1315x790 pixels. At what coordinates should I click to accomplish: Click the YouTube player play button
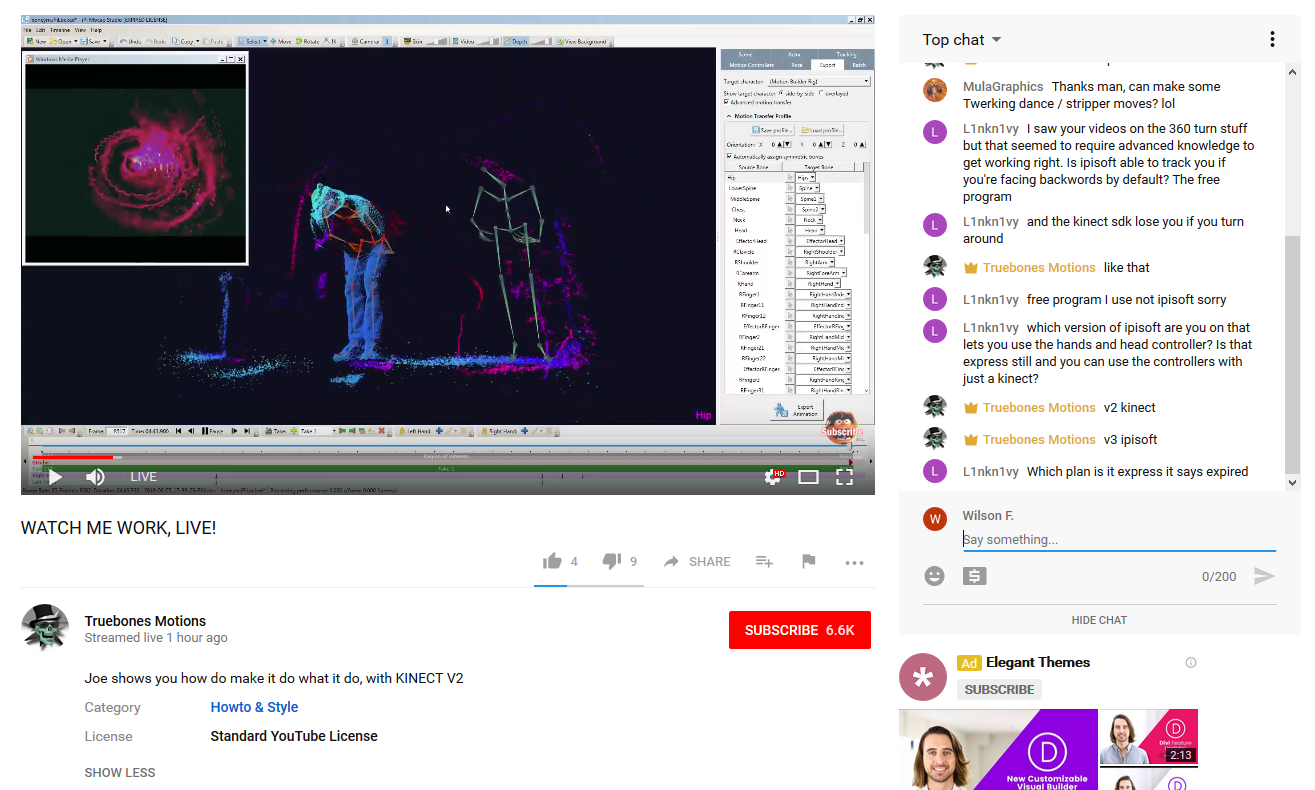56,477
